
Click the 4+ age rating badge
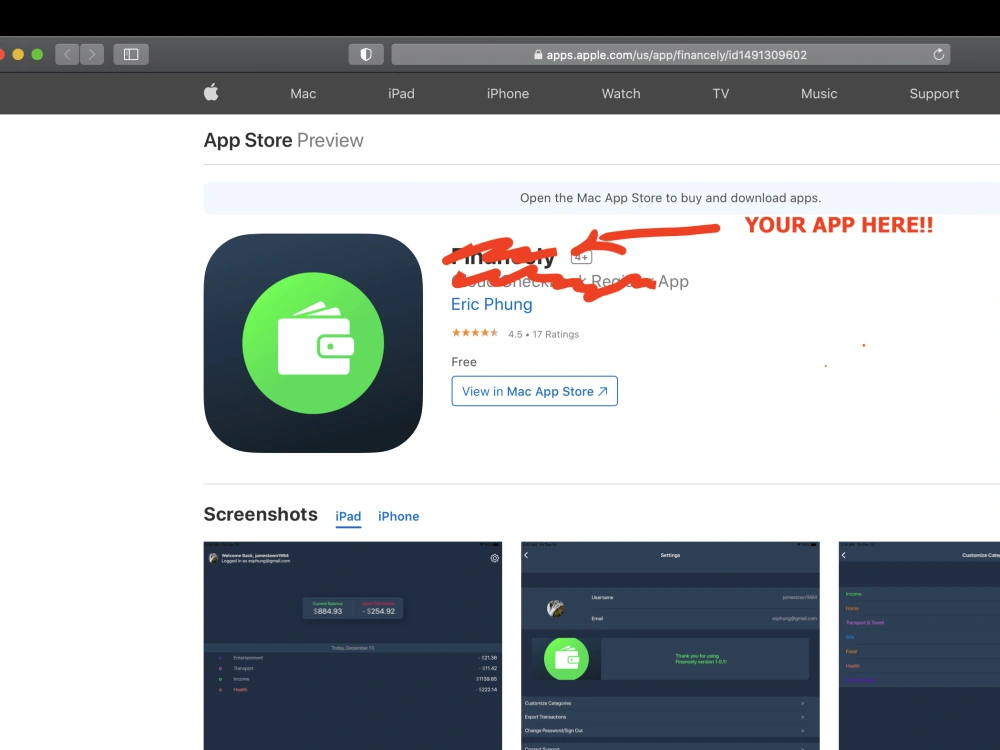581,257
